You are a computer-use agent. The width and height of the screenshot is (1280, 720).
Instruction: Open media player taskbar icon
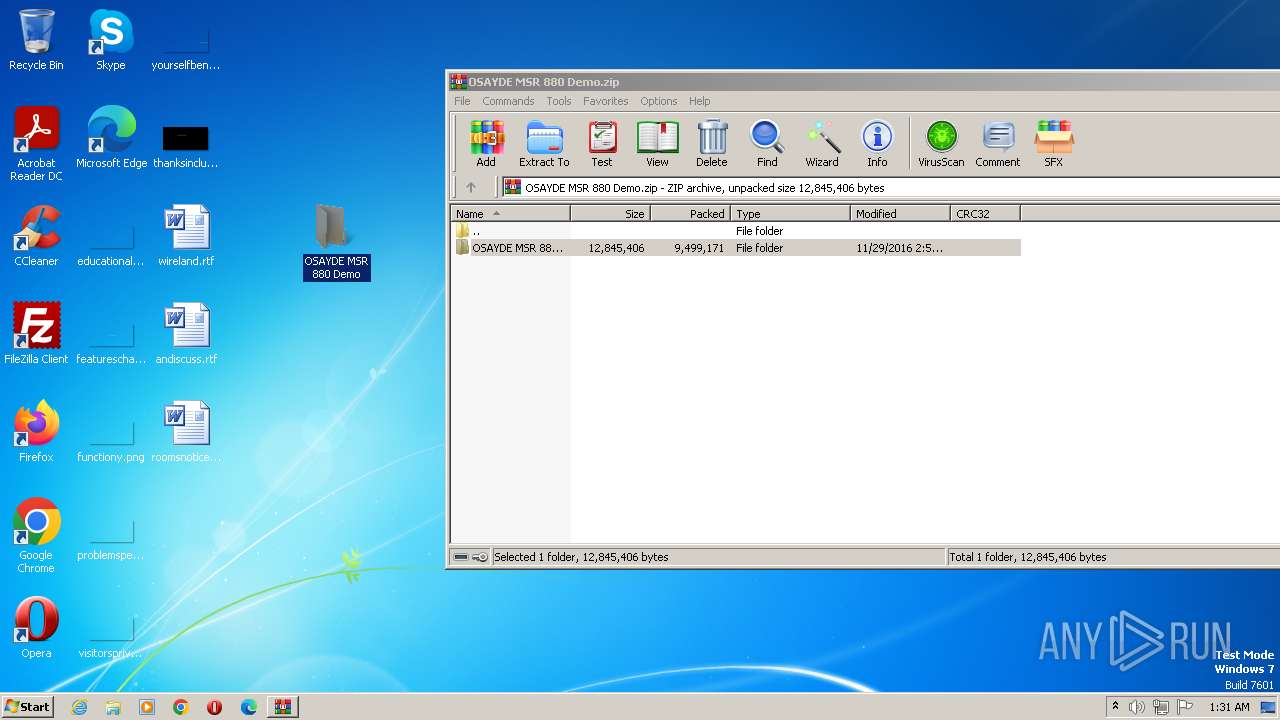pos(147,707)
